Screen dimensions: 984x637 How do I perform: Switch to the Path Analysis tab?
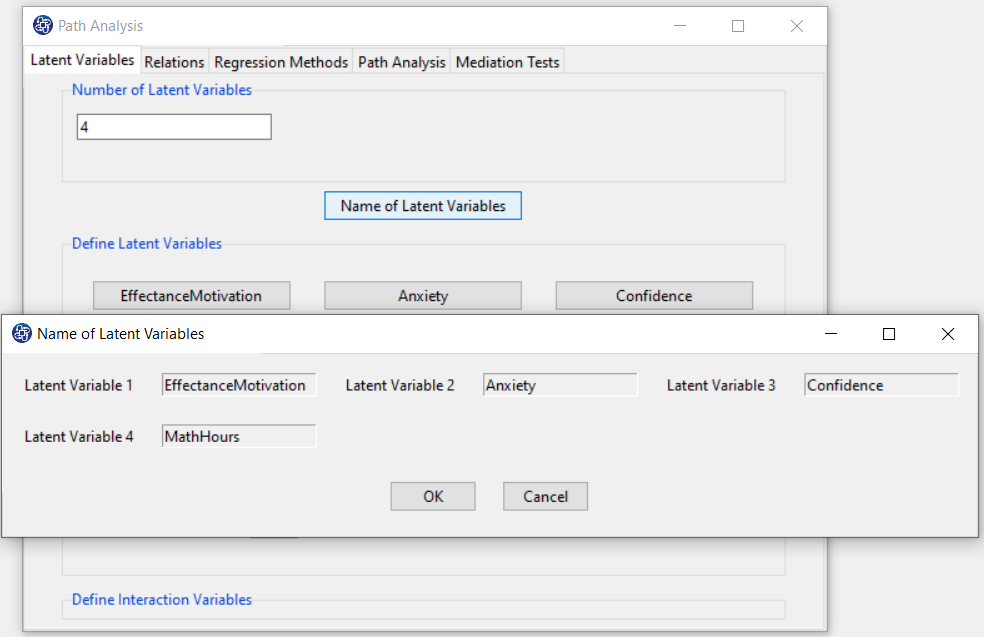[402, 62]
